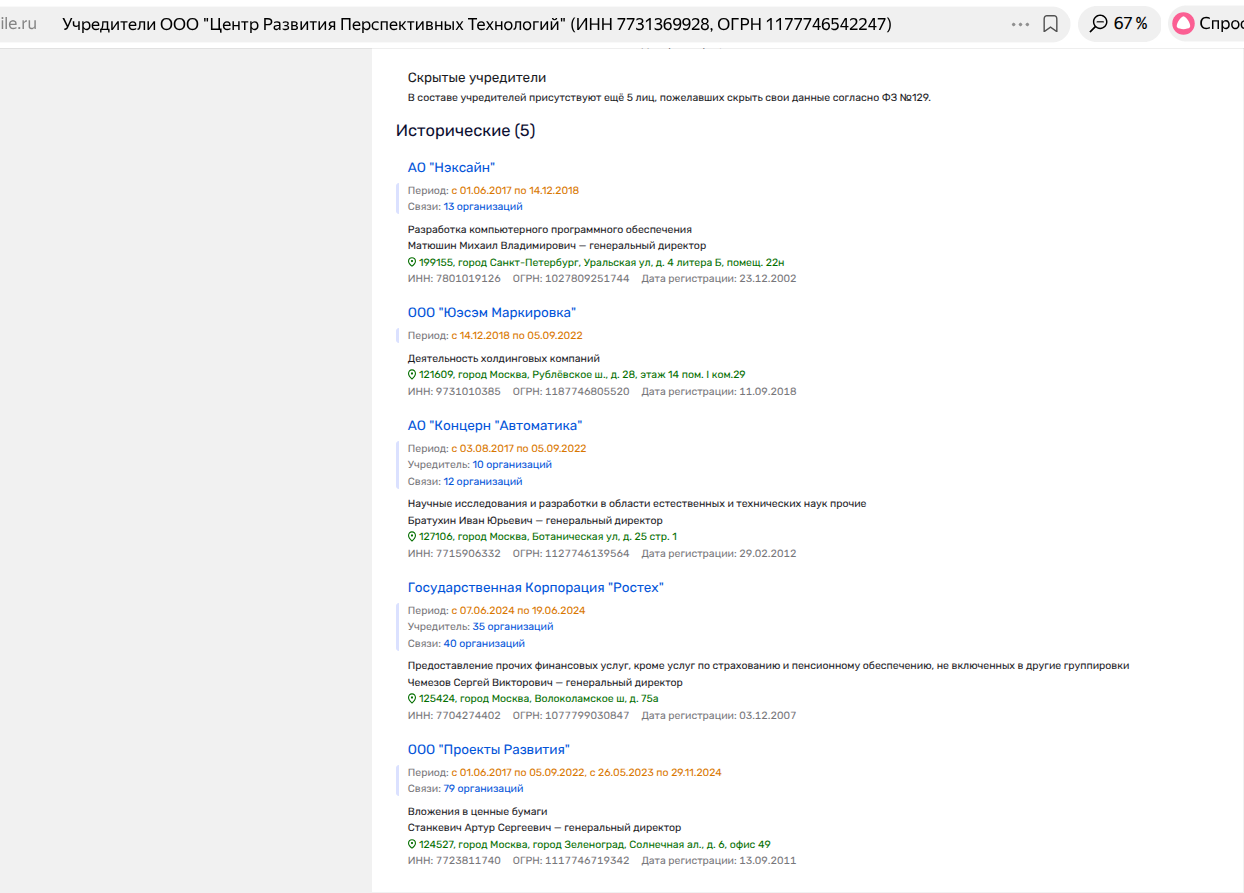This screenshot has height=893, width=1244.
Task: Click the 67% zoom indicator
Action: pyautogui.click(x=1119, y=24)
